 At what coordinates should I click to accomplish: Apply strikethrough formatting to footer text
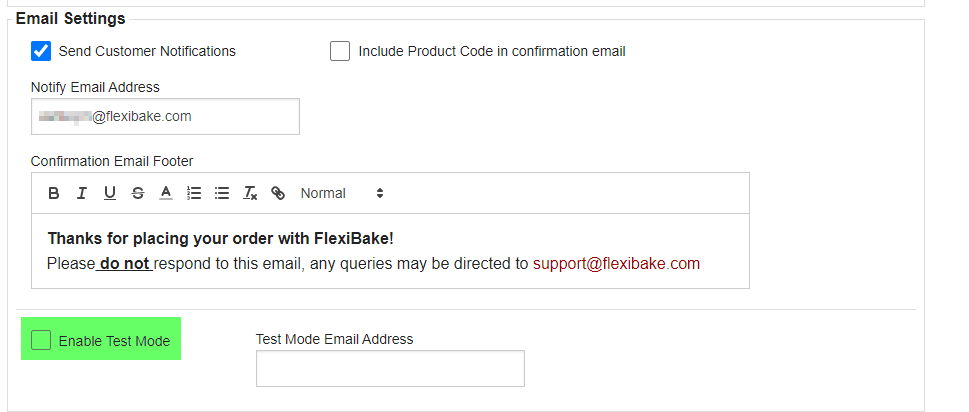click(x=138, y=193)
